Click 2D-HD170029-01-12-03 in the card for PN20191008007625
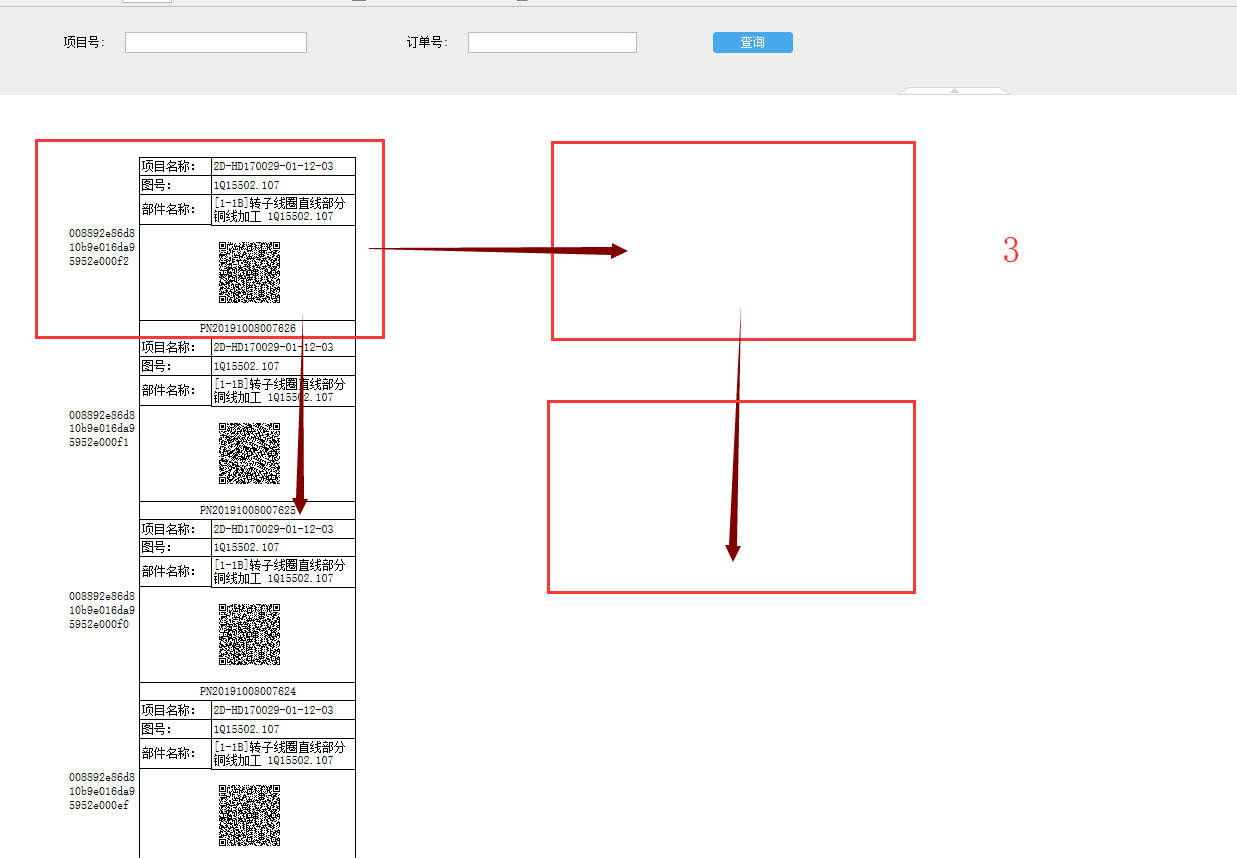Viewport: 1237px width, 858px height. click(x=273, y=347)
